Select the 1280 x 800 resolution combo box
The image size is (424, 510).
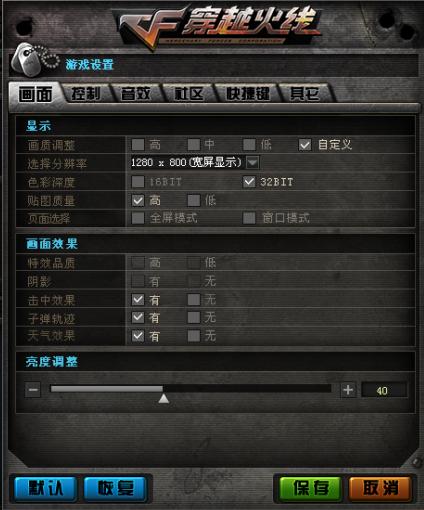tap(195, 163)
